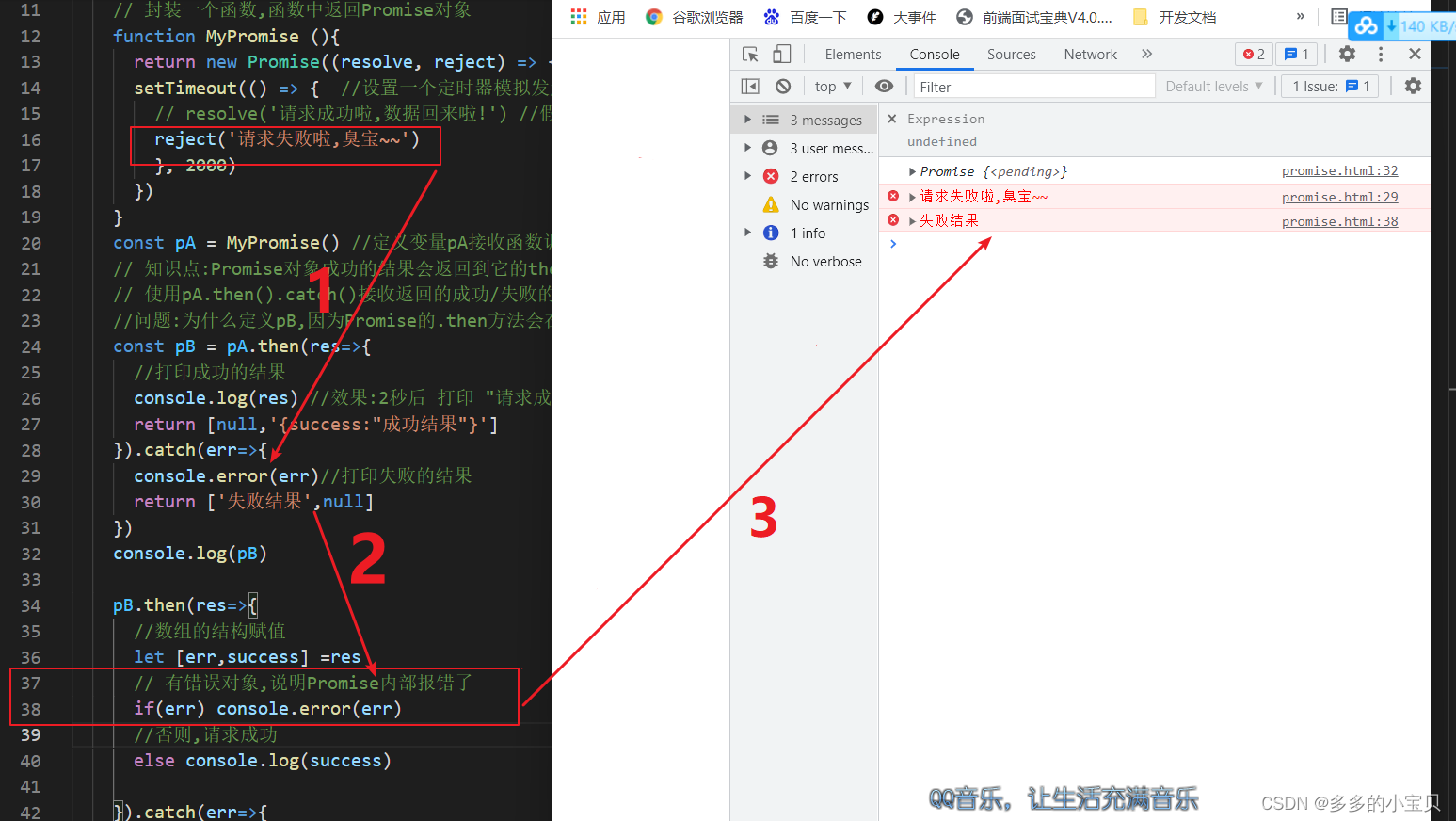Expand the pending Promise object

[x=911, y=171]
